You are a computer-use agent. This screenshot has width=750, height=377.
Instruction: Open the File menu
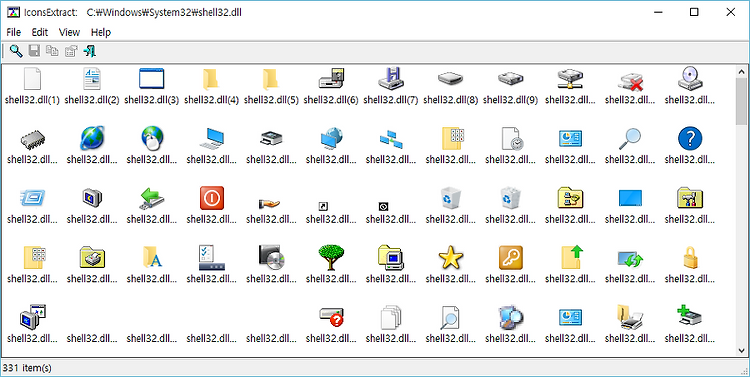pos(13,33)
